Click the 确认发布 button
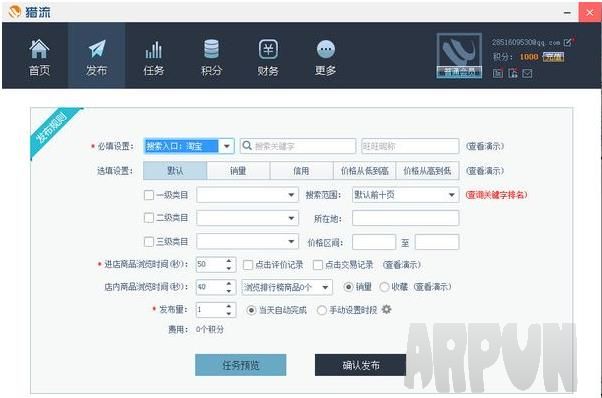Image resolution: width=602 pixels, height=398 pixels. (x=361, y=365)
